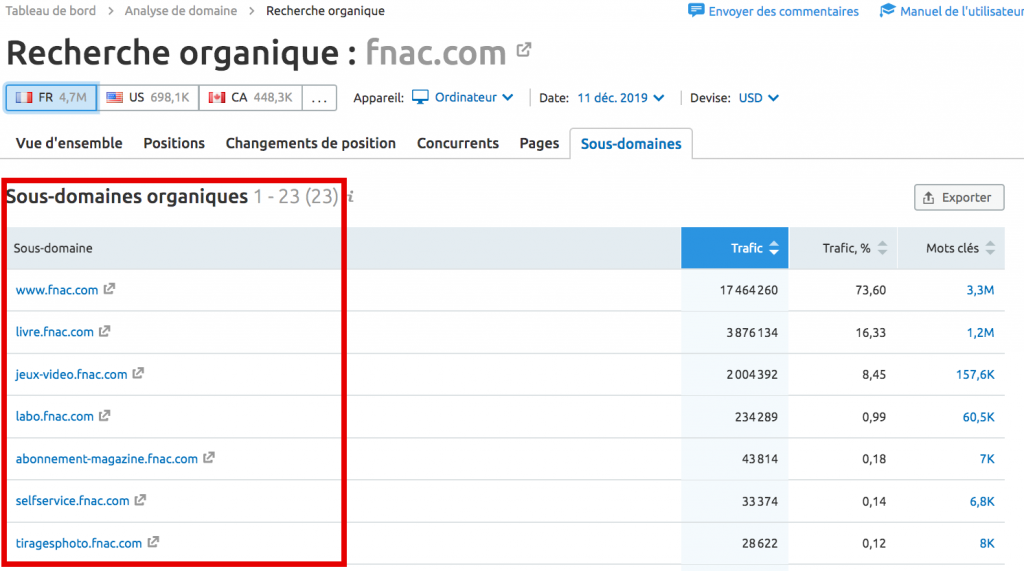This screenshot has width=1024, height=571.
Task: Click traffic value 234 289
Action: point(756,417)
